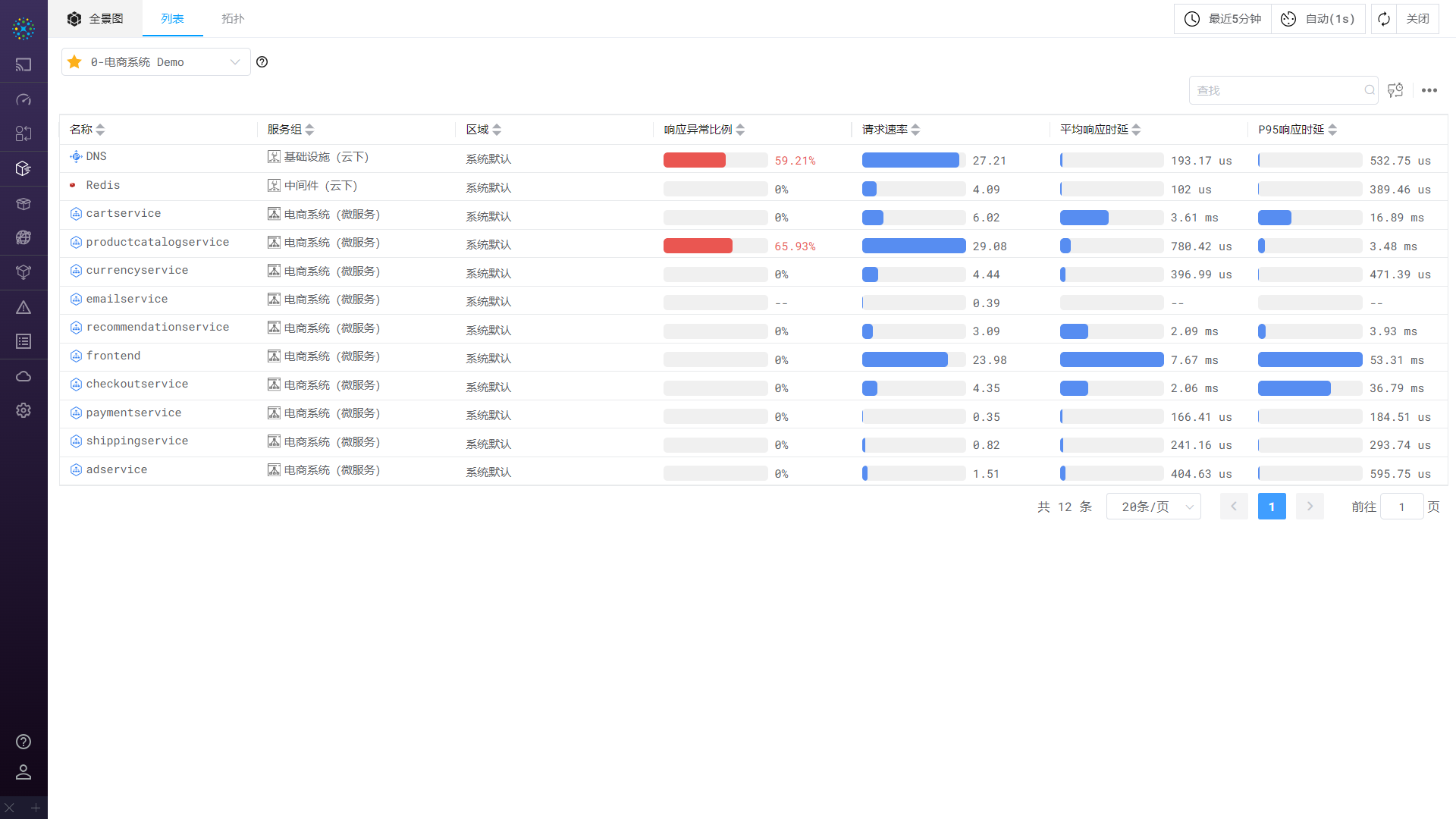Open the productcatalogservice service link
The image size is (1456, 819).
tap(158, 242)
